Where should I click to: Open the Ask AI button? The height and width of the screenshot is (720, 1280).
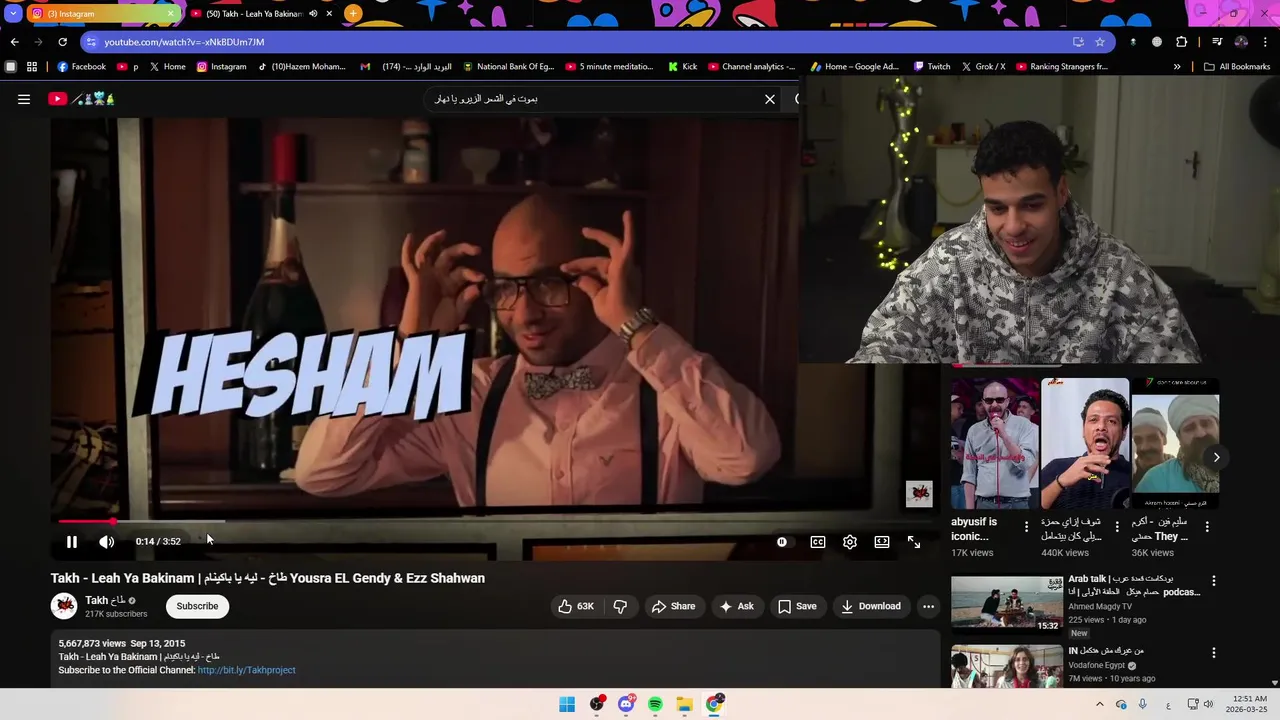(x=736, y=606)
